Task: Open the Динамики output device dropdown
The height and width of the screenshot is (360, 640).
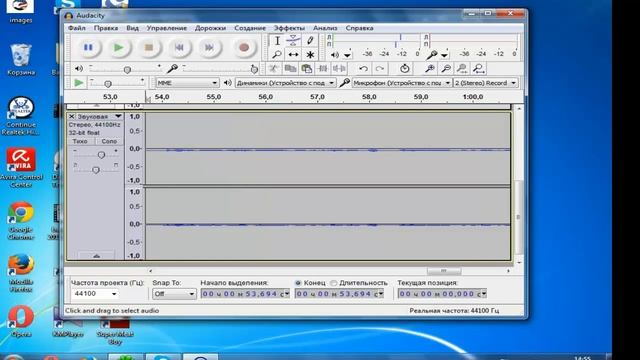Action: coord(285,83)
